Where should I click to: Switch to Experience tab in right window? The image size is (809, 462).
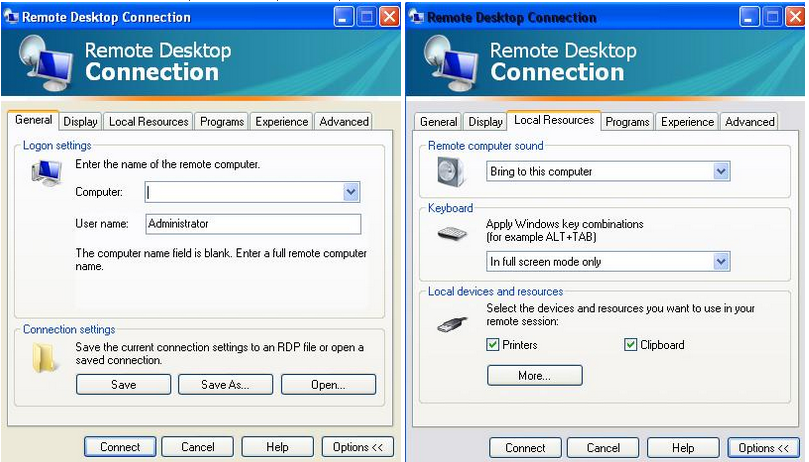click(687, 122)
